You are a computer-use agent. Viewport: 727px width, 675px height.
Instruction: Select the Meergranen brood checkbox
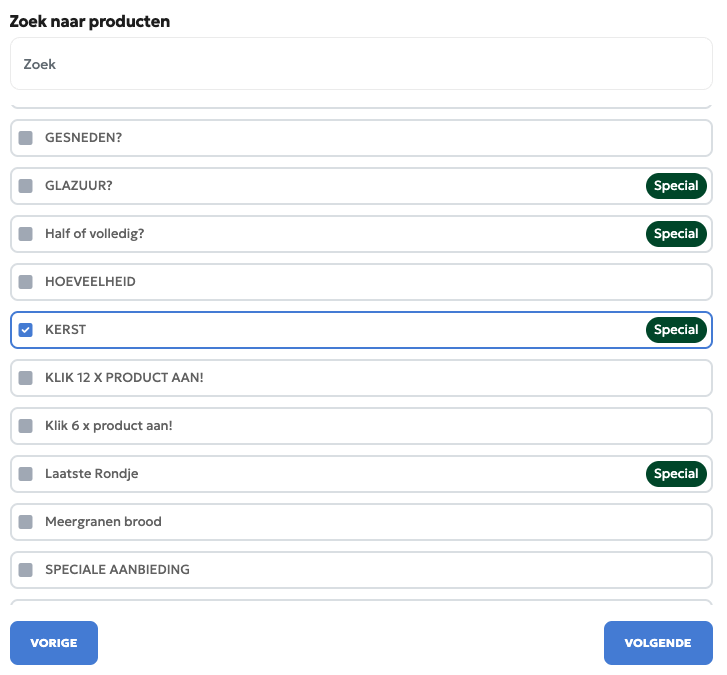click(x=26, y=522)
